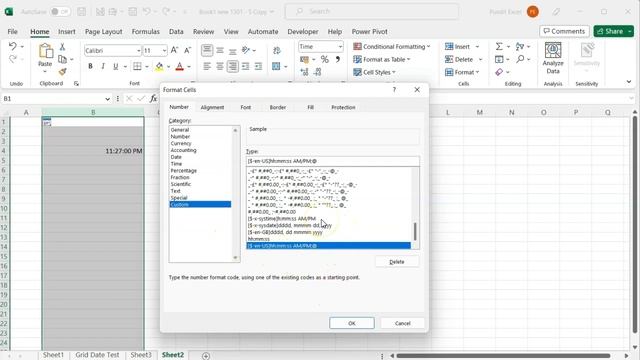
Task: Switch to the Fill tab
Action: (311, 107)
